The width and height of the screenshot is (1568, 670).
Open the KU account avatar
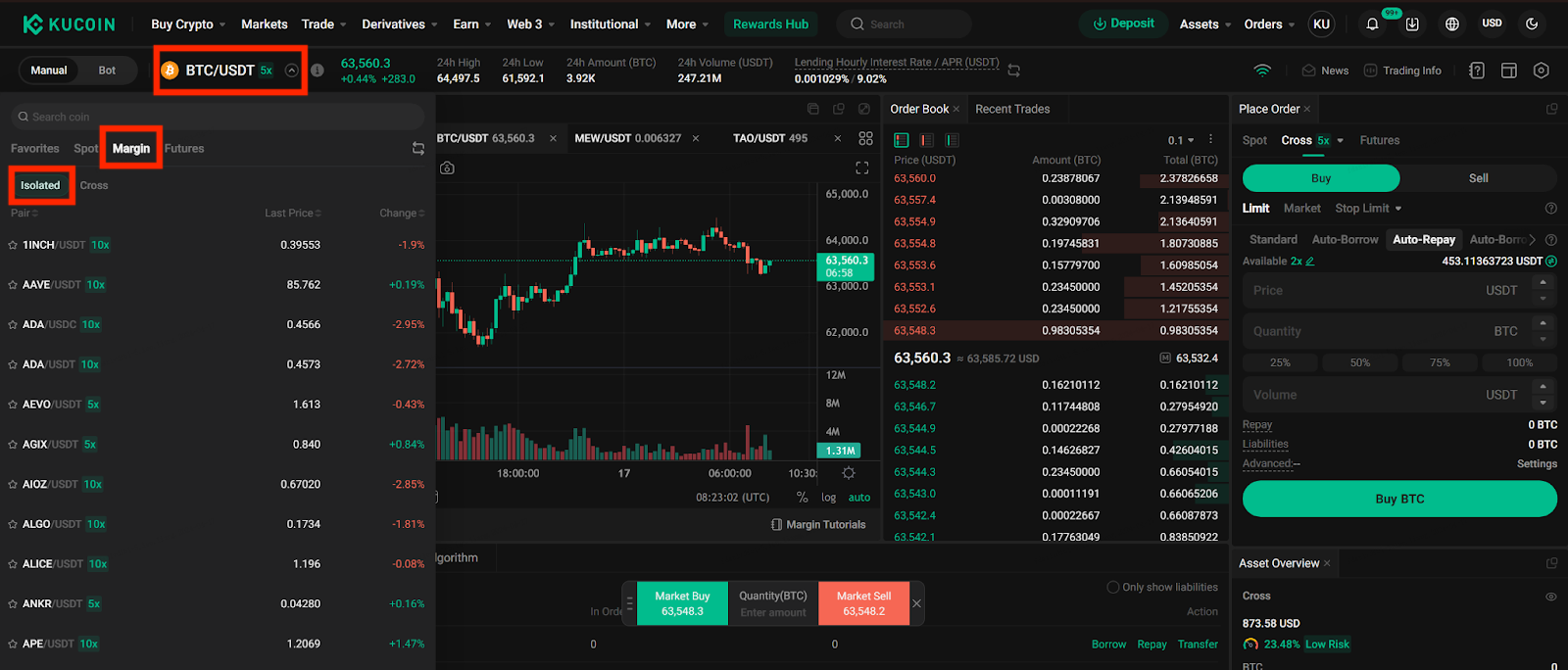[1321, 24]
